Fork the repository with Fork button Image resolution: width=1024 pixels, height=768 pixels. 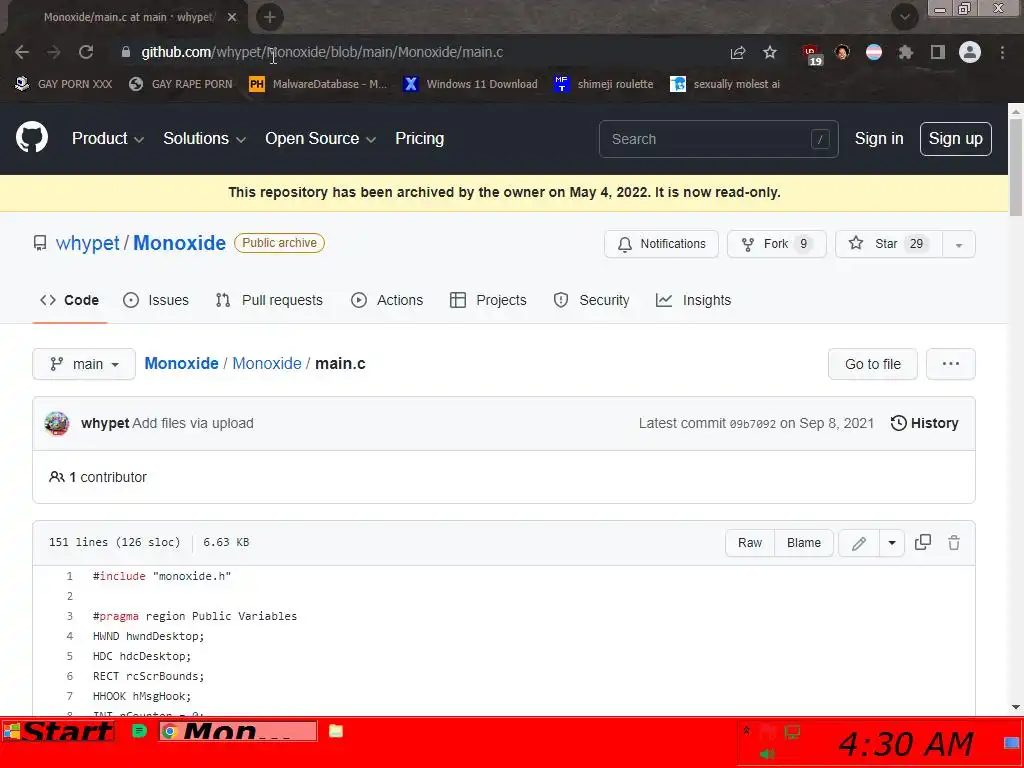pos(776,244)
